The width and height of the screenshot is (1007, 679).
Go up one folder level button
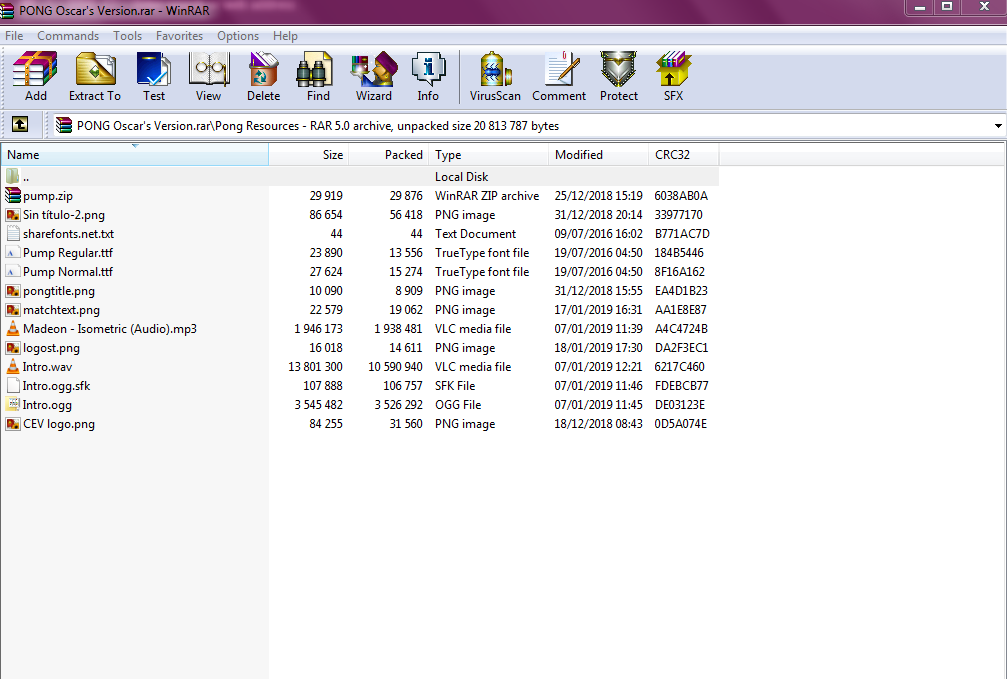(20, 125)
